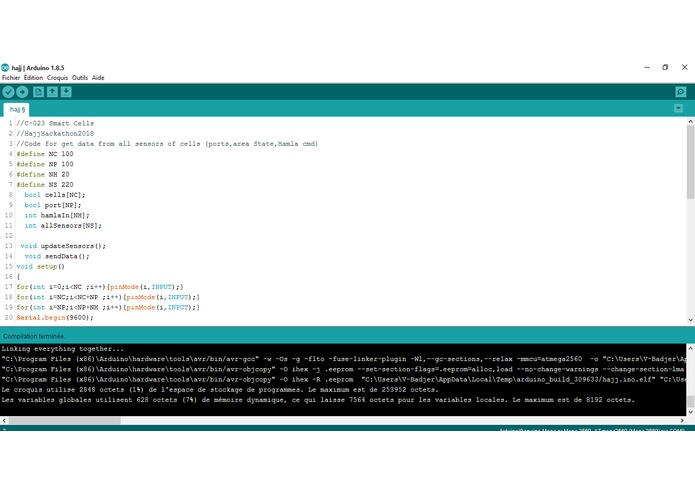Select the hajj sketch tab
This screenshot has width=695, height=494.
point(17,109)
